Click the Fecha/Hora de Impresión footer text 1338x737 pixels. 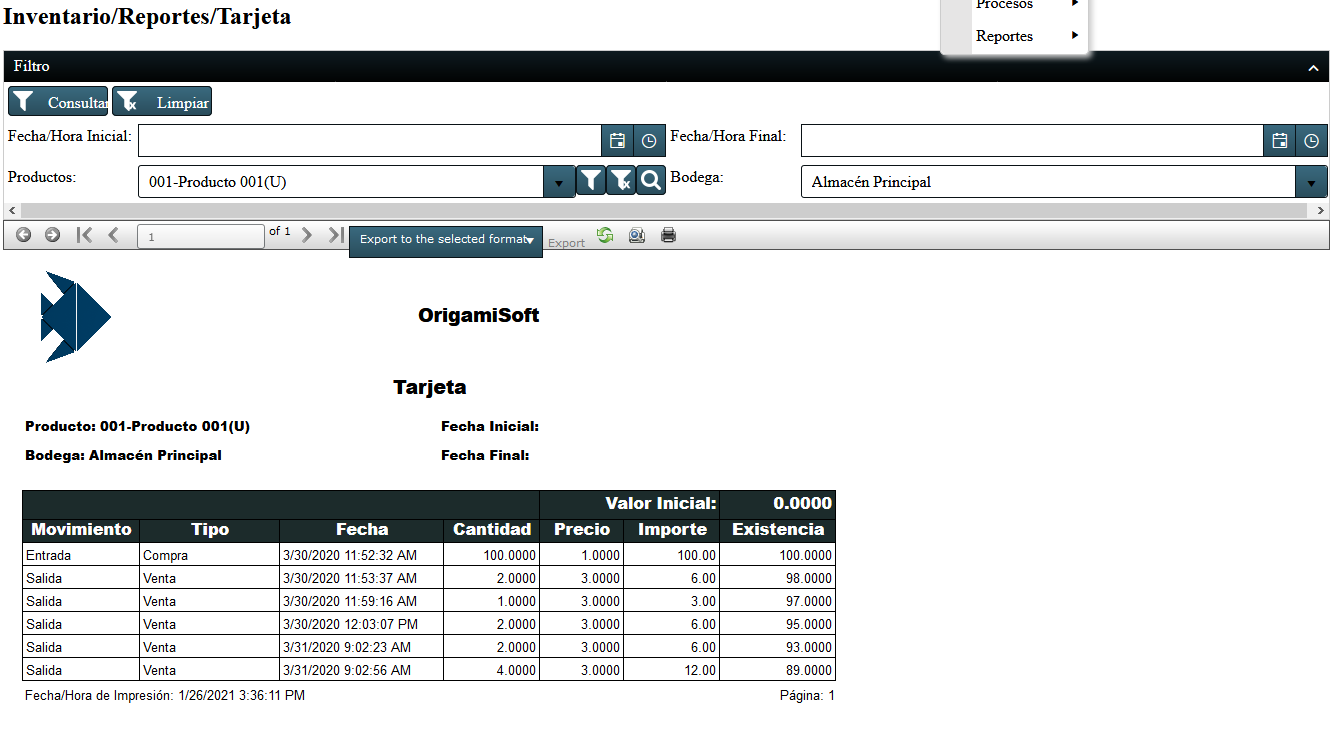165,695
